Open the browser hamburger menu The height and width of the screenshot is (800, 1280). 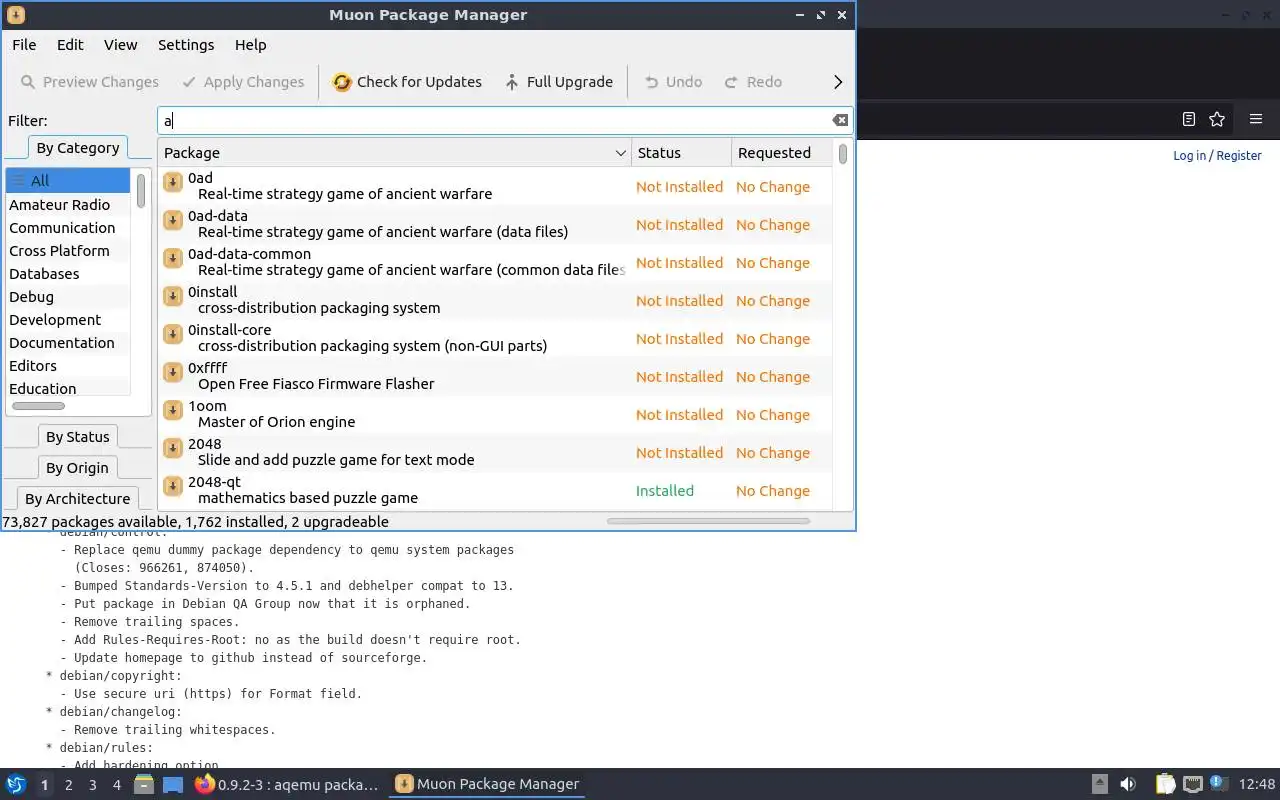click(x=1256, y=119)
